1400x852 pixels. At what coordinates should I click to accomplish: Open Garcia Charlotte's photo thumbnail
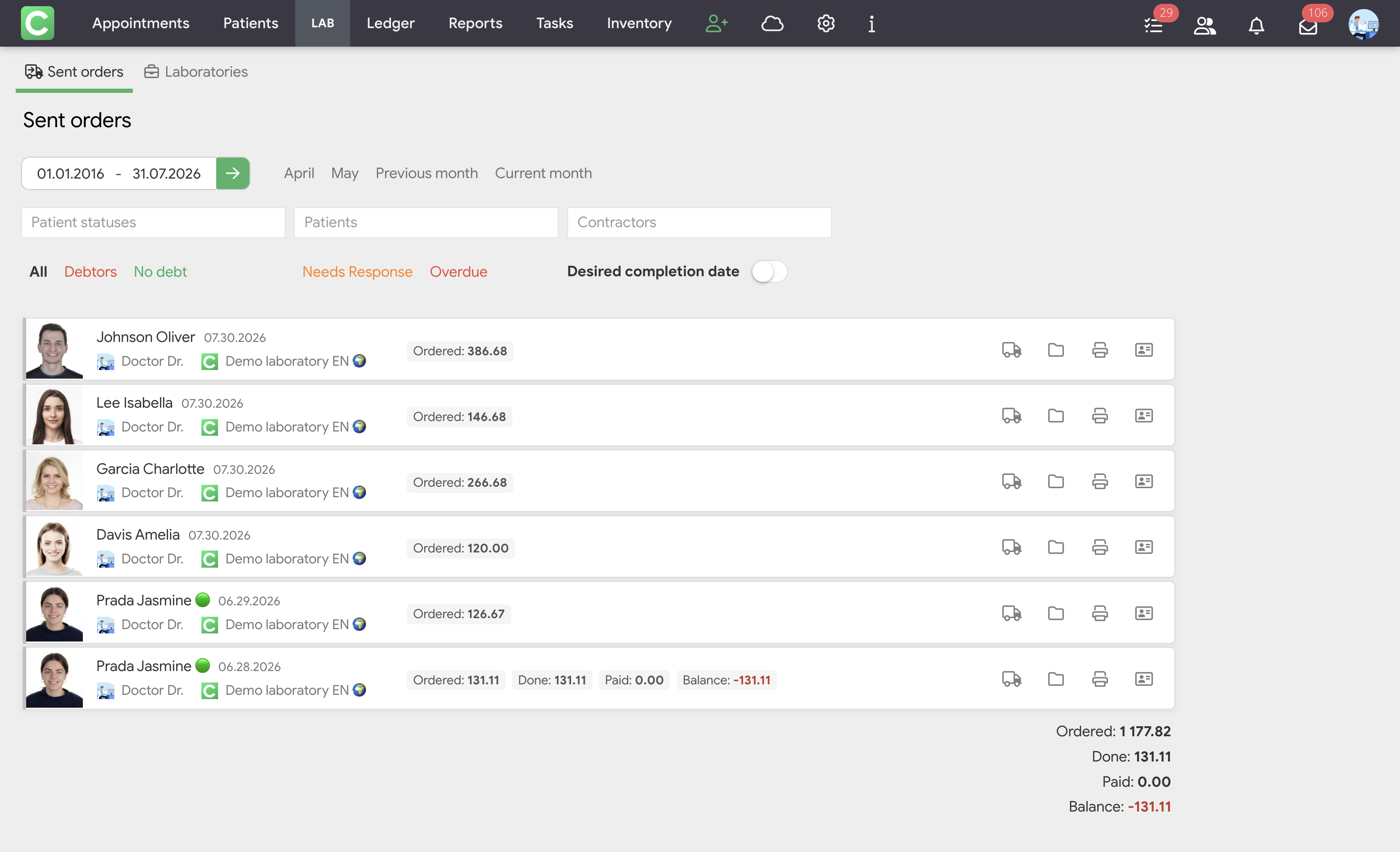point(54,481)
